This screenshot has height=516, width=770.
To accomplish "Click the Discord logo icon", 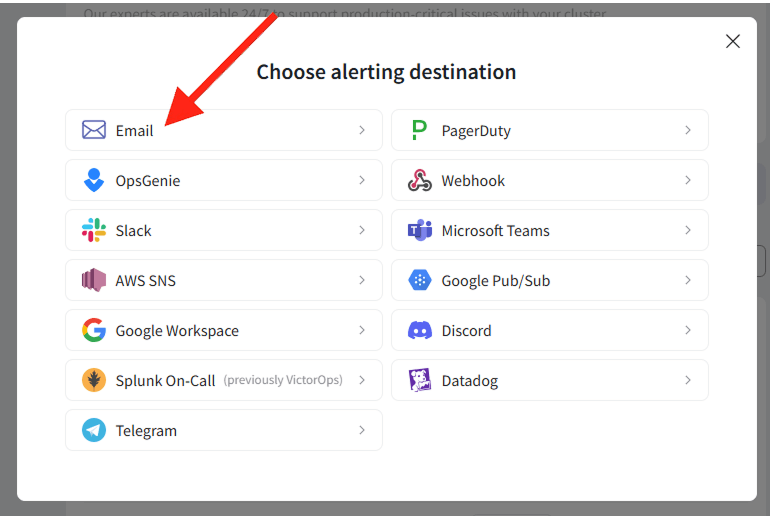I will click(420, 330).
